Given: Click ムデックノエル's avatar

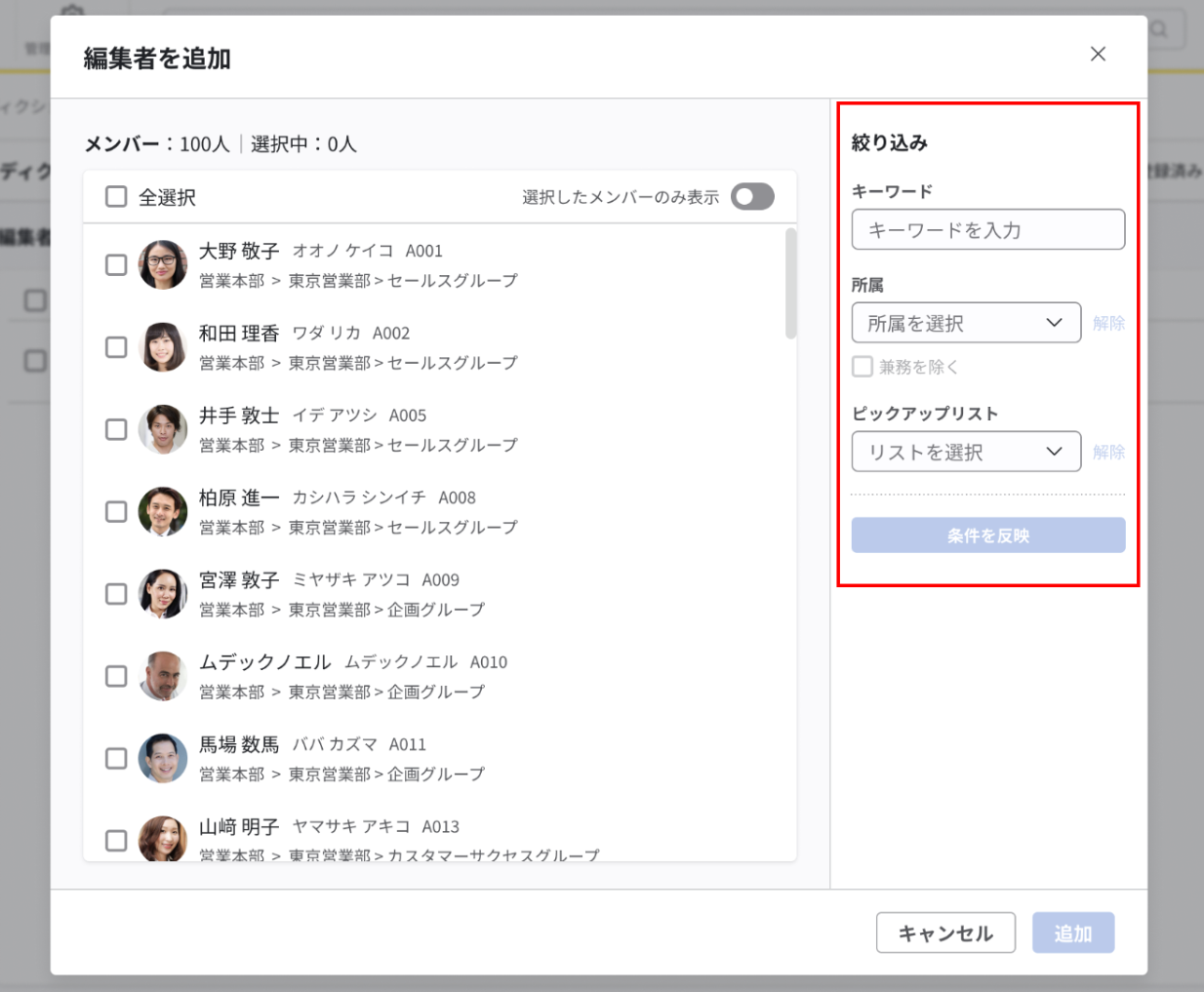Looking at the screenshot, I should click(x=163, y=676).
